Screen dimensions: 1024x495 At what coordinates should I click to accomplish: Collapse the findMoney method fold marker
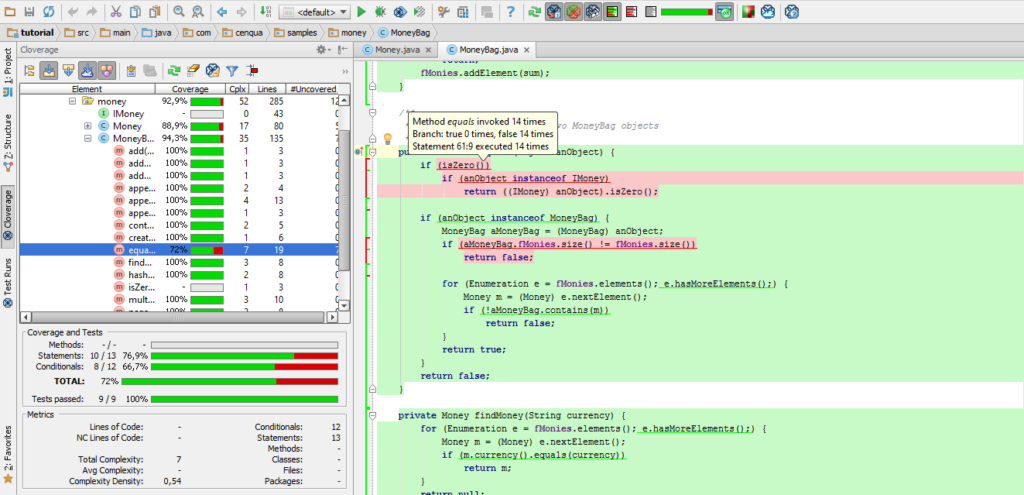(x=373, y=415)
